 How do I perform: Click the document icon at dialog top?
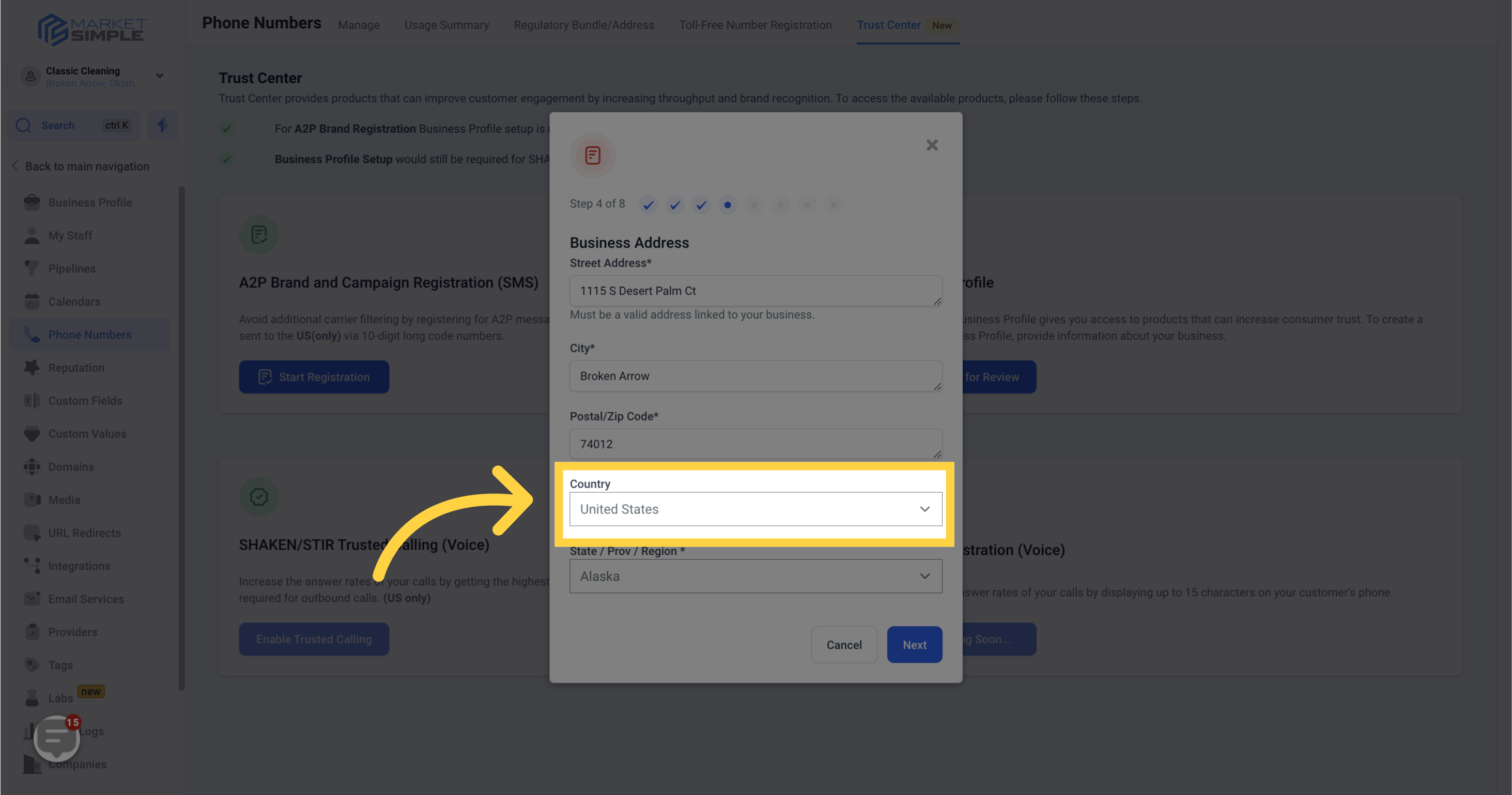(x=592, y=155)
